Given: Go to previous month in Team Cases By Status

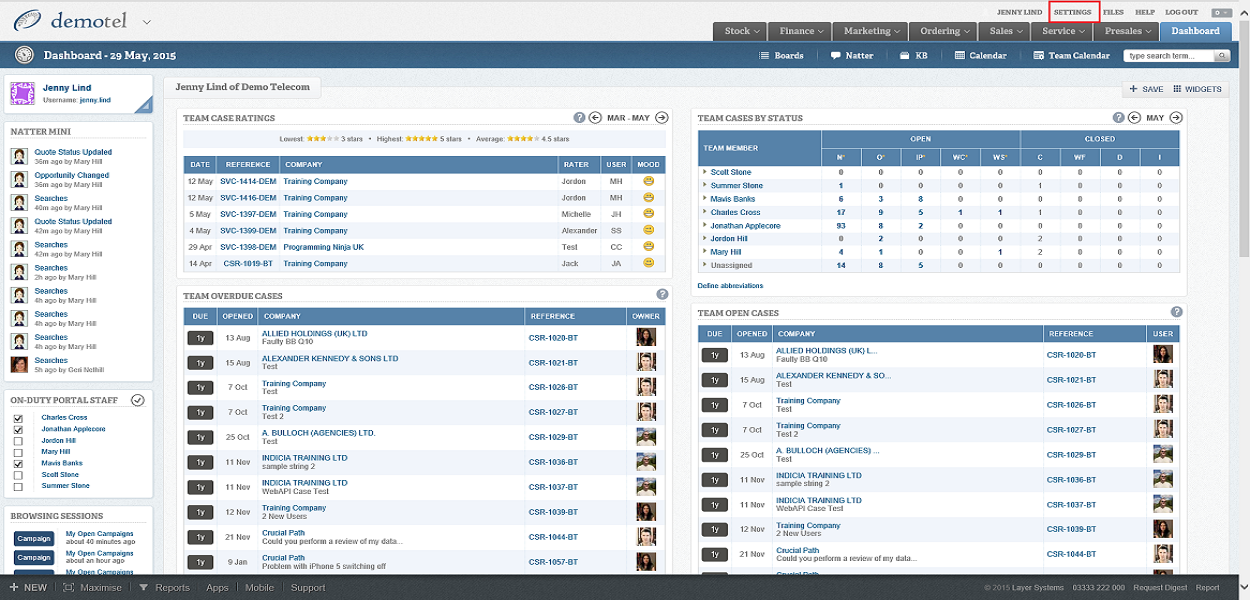Looking at the screenshot, I should pos(1135,118).
